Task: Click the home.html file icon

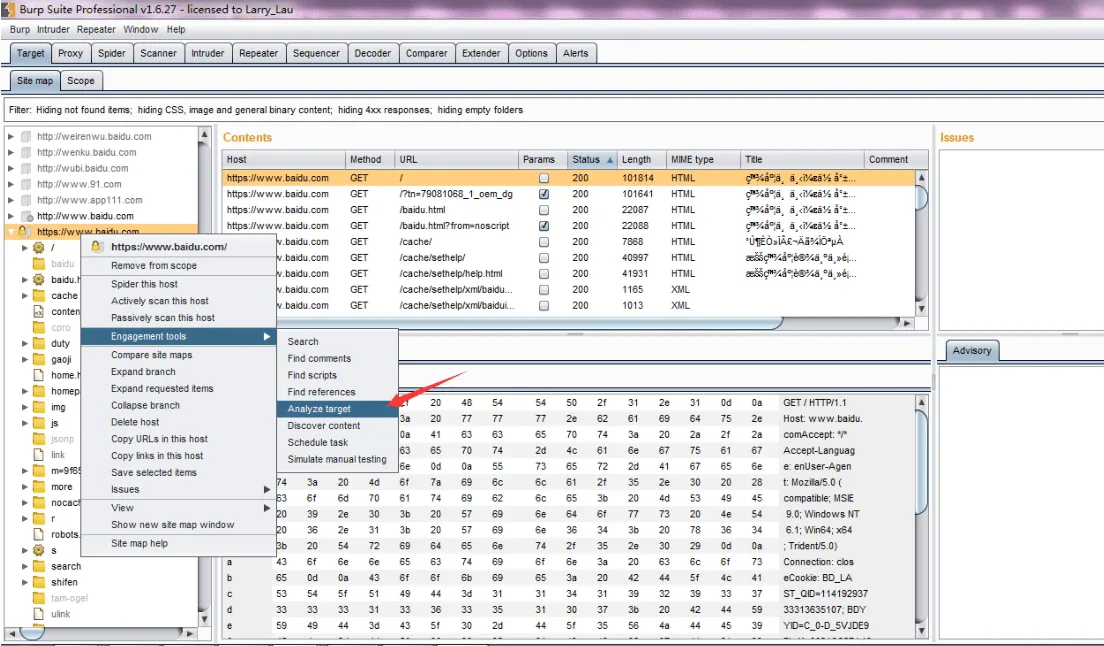Action: tap(39, 375)
